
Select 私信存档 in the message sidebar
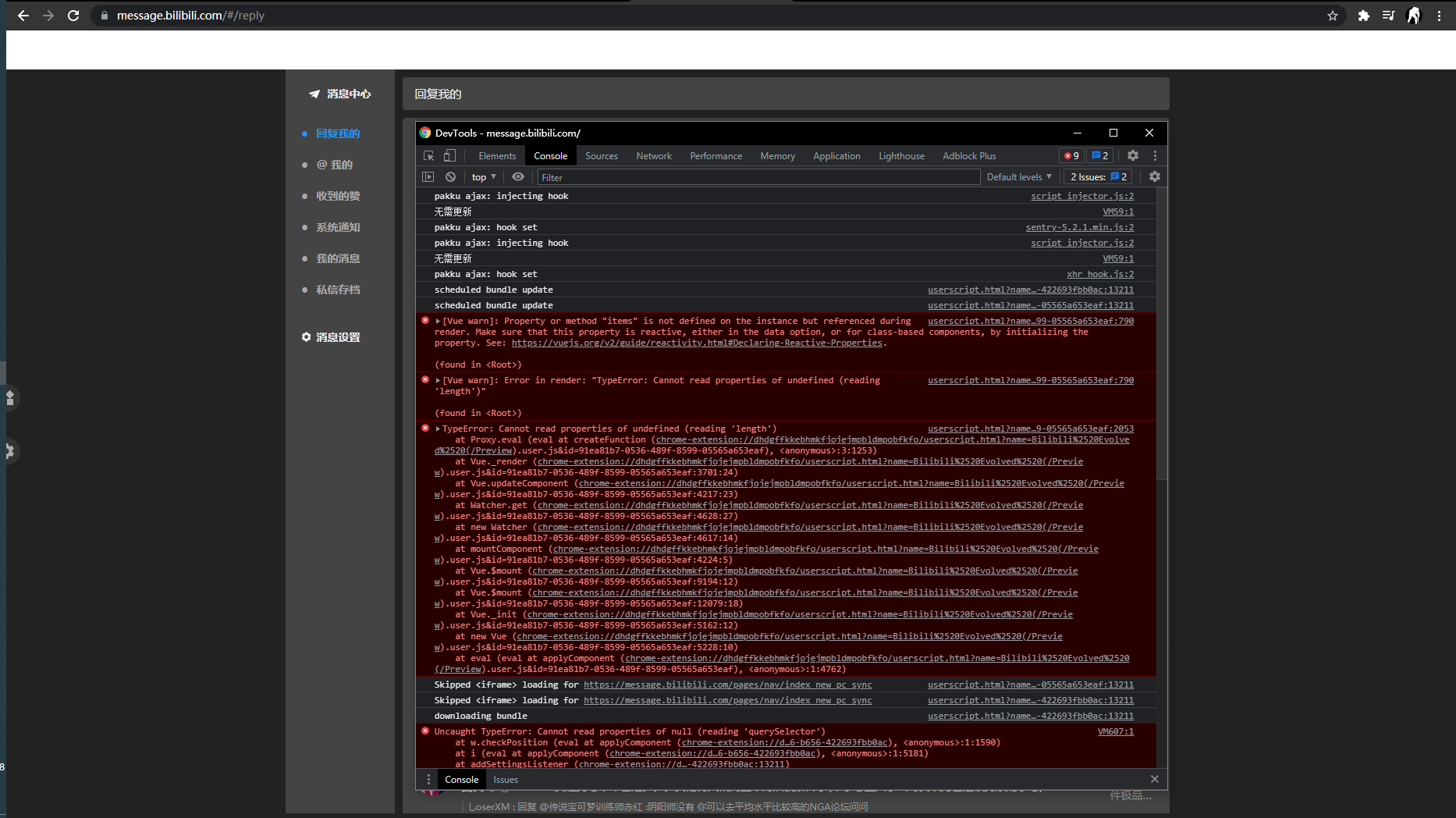(338, 290)
